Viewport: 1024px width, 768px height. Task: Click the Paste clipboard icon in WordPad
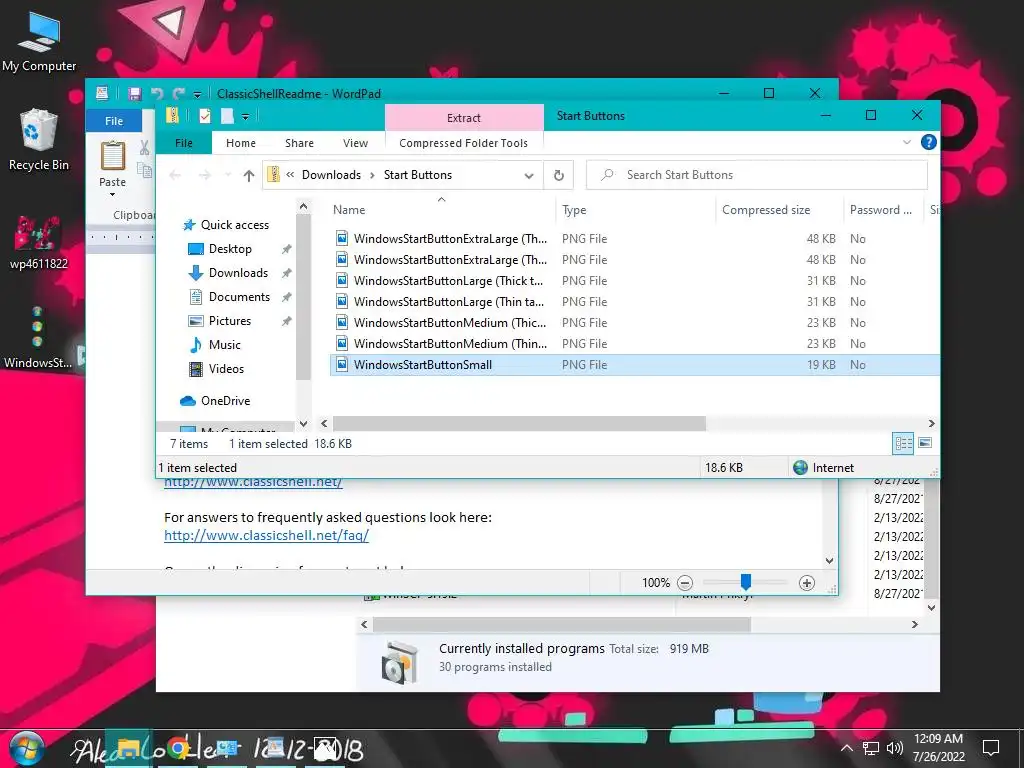112,155
